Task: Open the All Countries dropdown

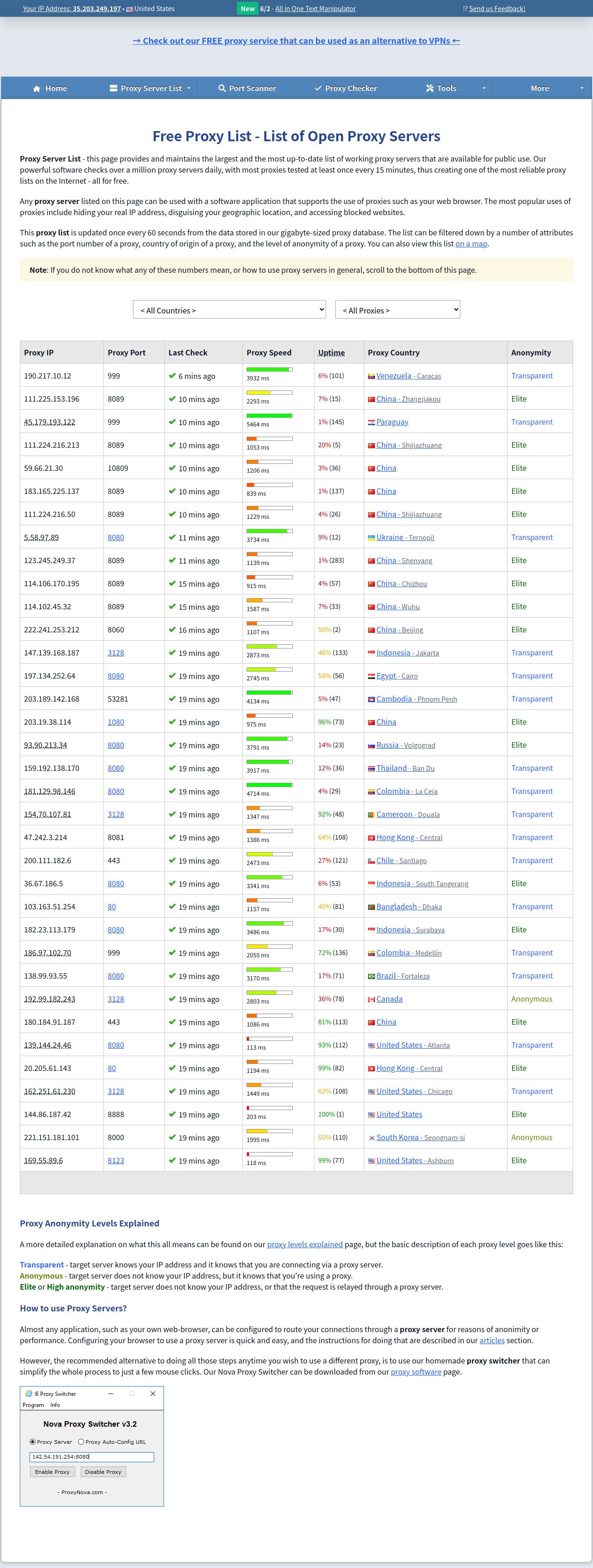Action: (230, 310)
